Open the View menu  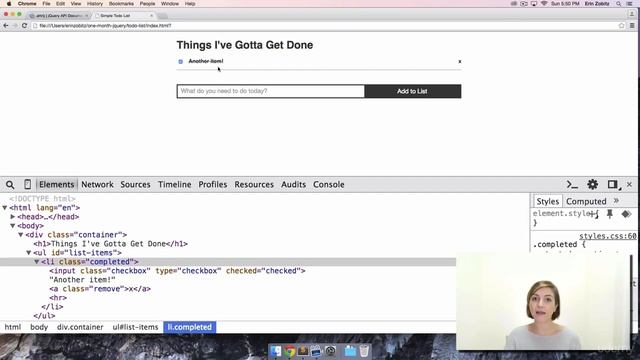click(x=76, y=4)
